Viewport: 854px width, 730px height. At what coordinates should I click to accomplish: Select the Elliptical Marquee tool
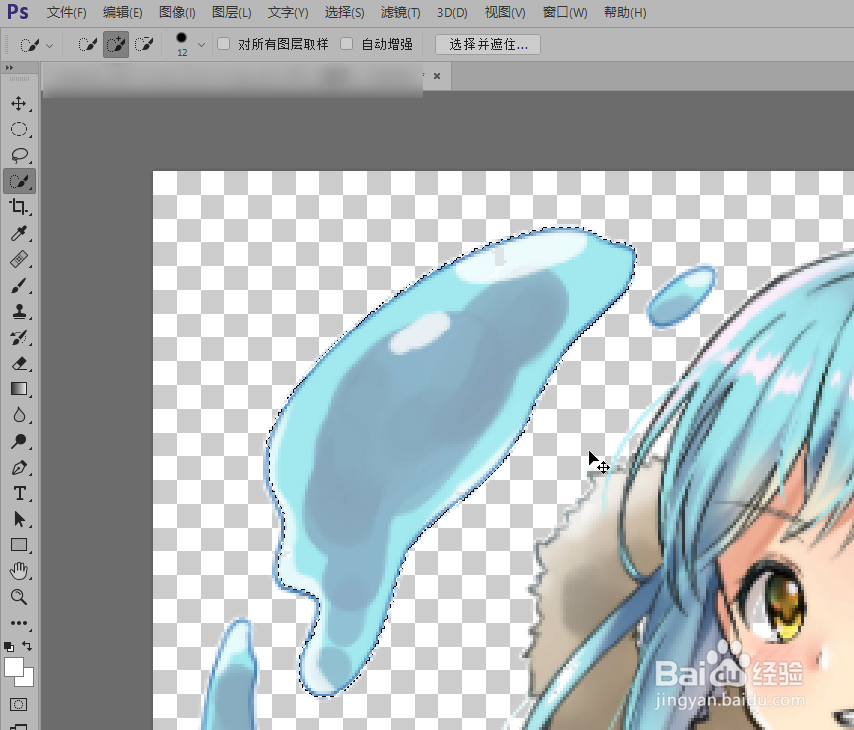19,129
